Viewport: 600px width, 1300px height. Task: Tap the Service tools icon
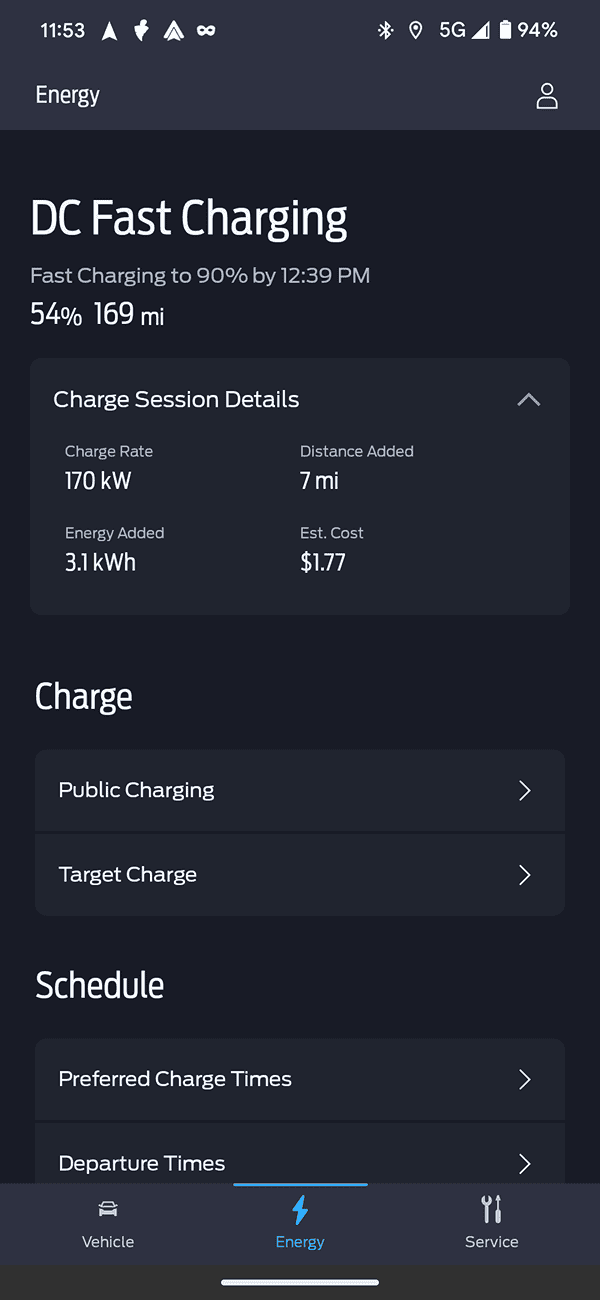[x=491, y=1208]
